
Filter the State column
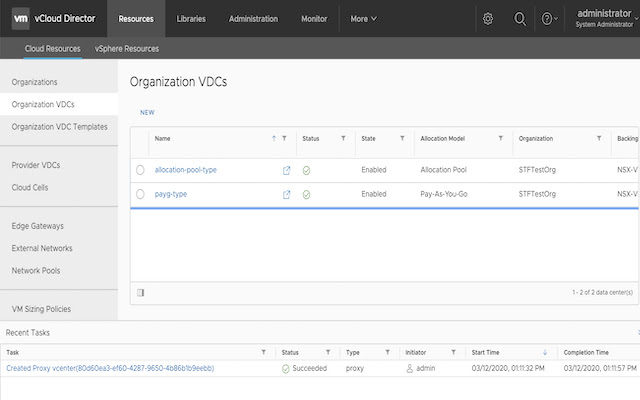click(x=402, y=138)
